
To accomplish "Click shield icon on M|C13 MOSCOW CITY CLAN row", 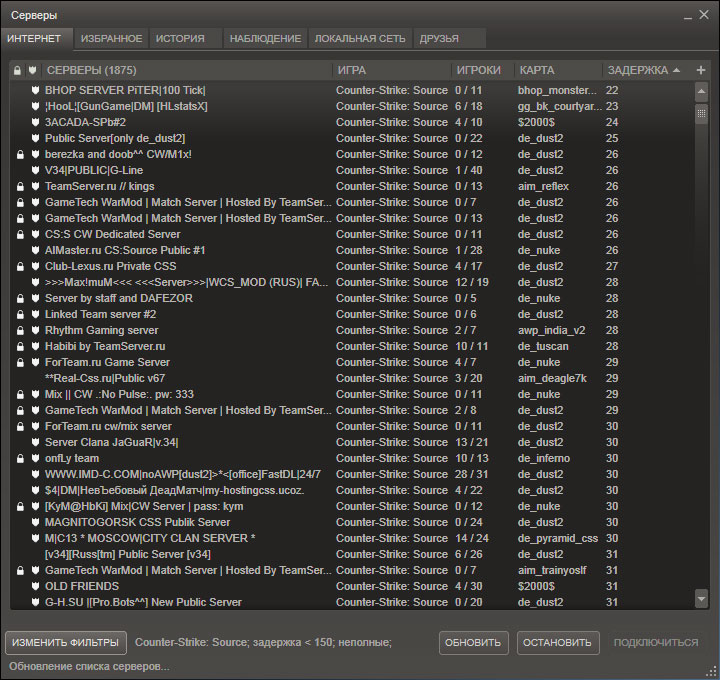I will tap(35, 538).
